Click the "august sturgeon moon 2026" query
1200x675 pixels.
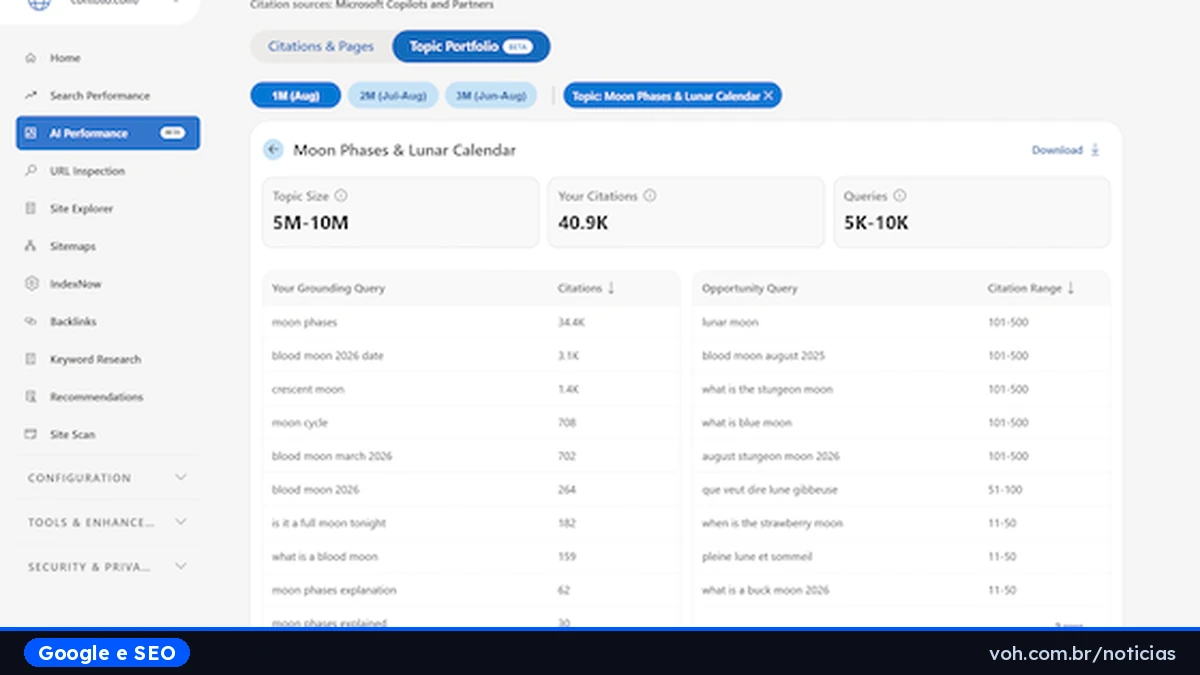[x=771, y=456]
